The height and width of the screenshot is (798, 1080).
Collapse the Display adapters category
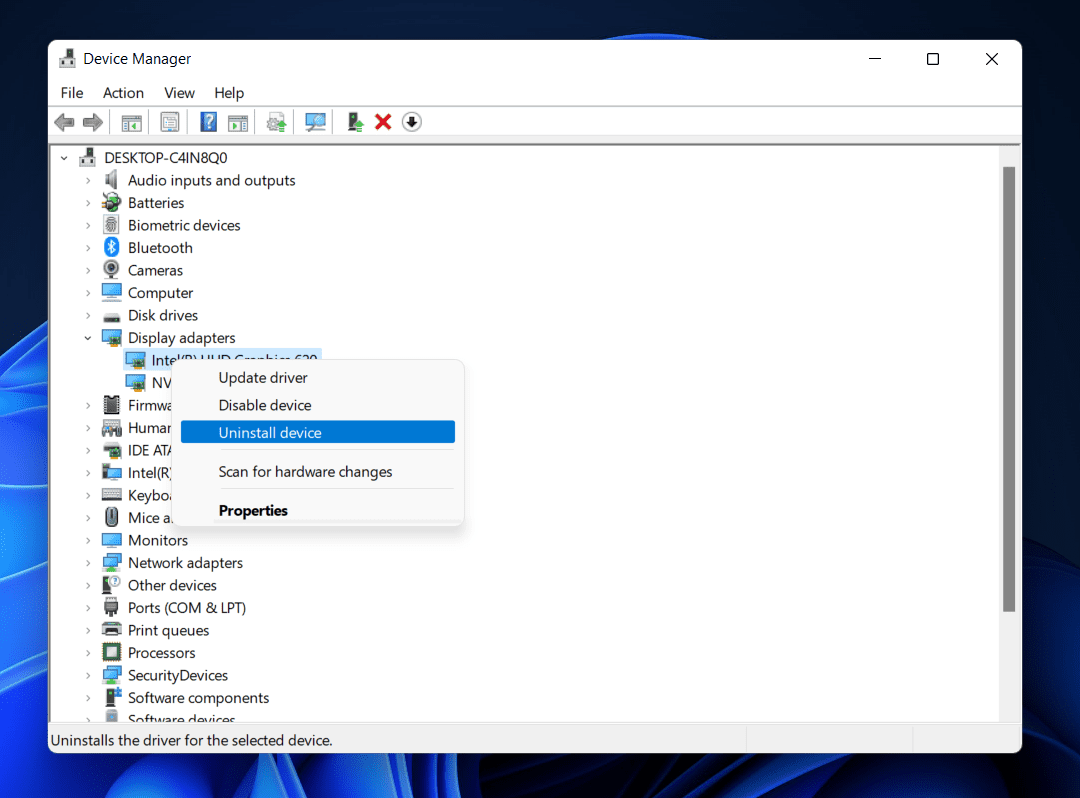88,338
